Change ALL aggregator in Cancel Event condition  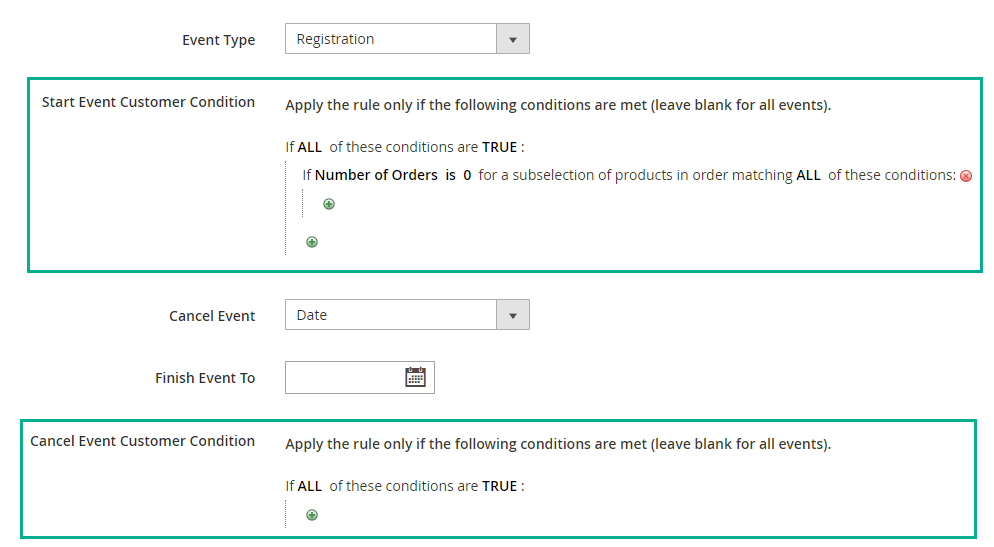[x=309, y=486]
